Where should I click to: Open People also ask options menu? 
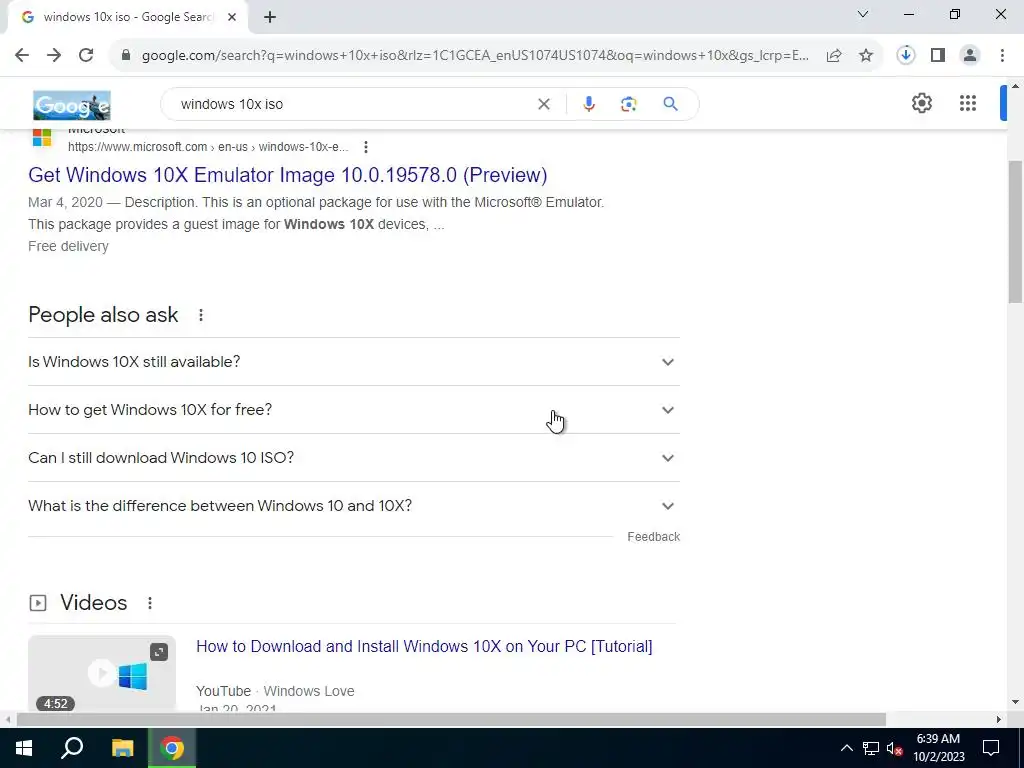click(200, 315)
